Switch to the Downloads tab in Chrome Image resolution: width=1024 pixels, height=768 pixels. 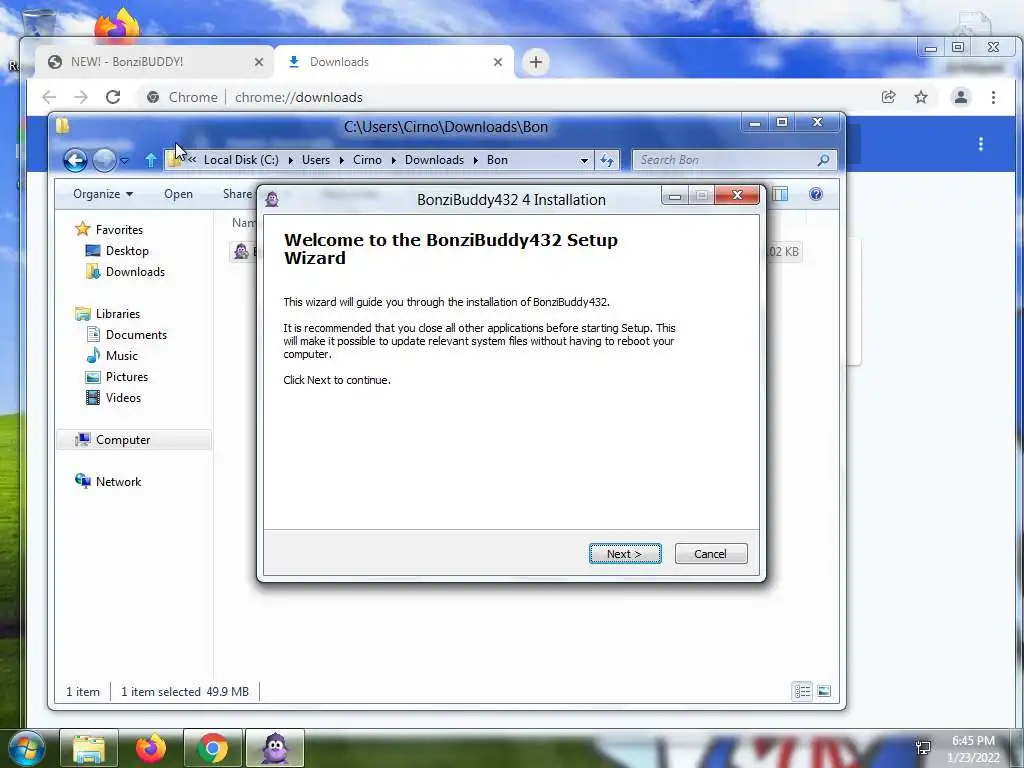point(394,62)
